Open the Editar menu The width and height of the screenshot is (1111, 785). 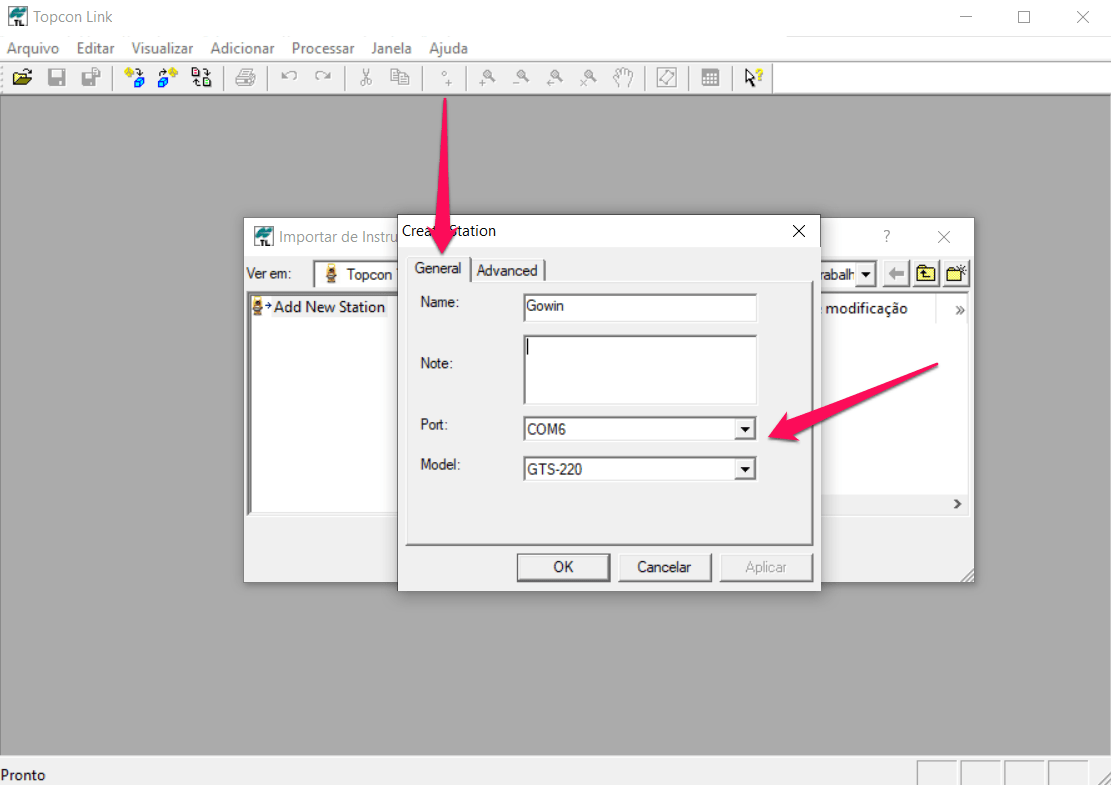96,48
